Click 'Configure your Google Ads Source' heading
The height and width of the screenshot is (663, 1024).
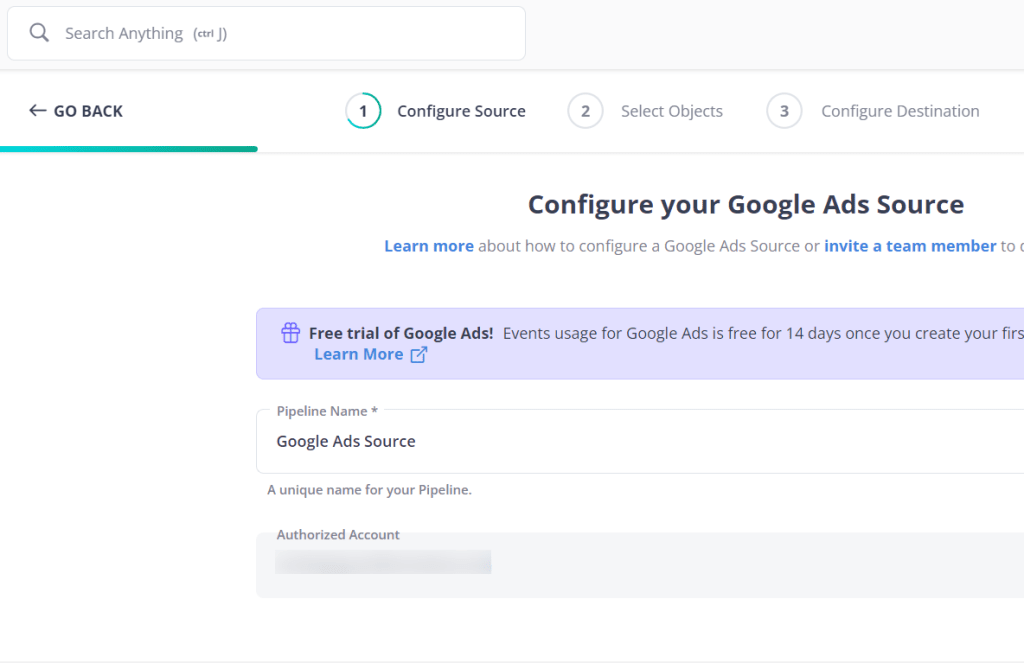pyautogui.click(x=746, y=204)
